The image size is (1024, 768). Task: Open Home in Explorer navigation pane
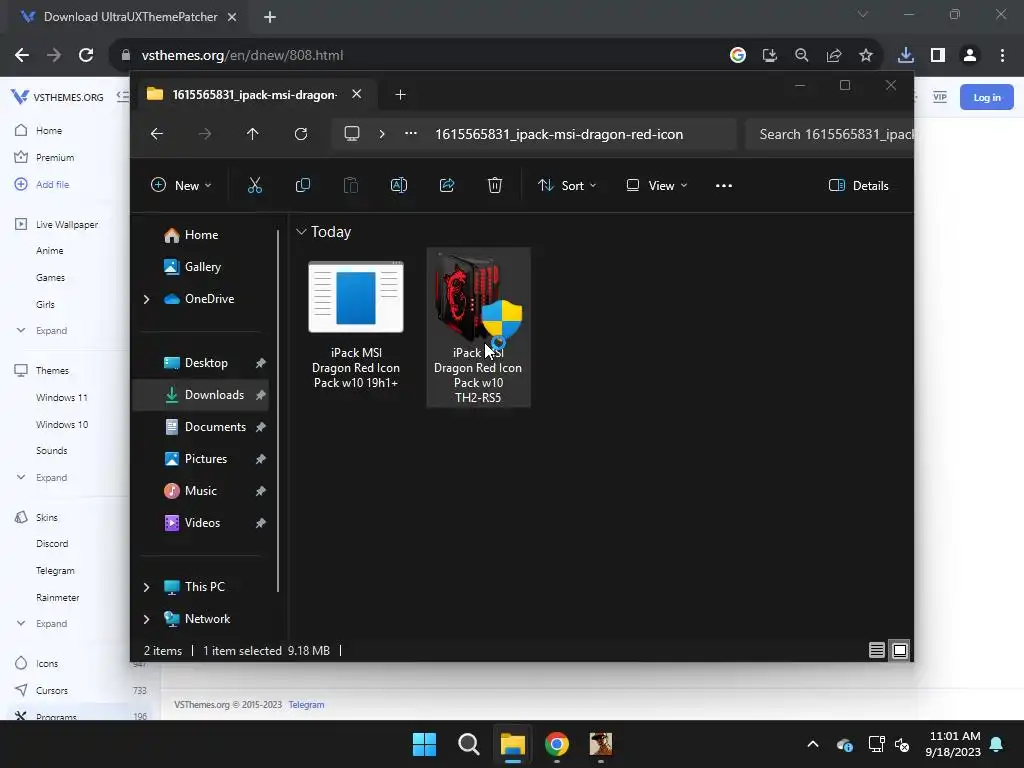click(x=191, y=235)
